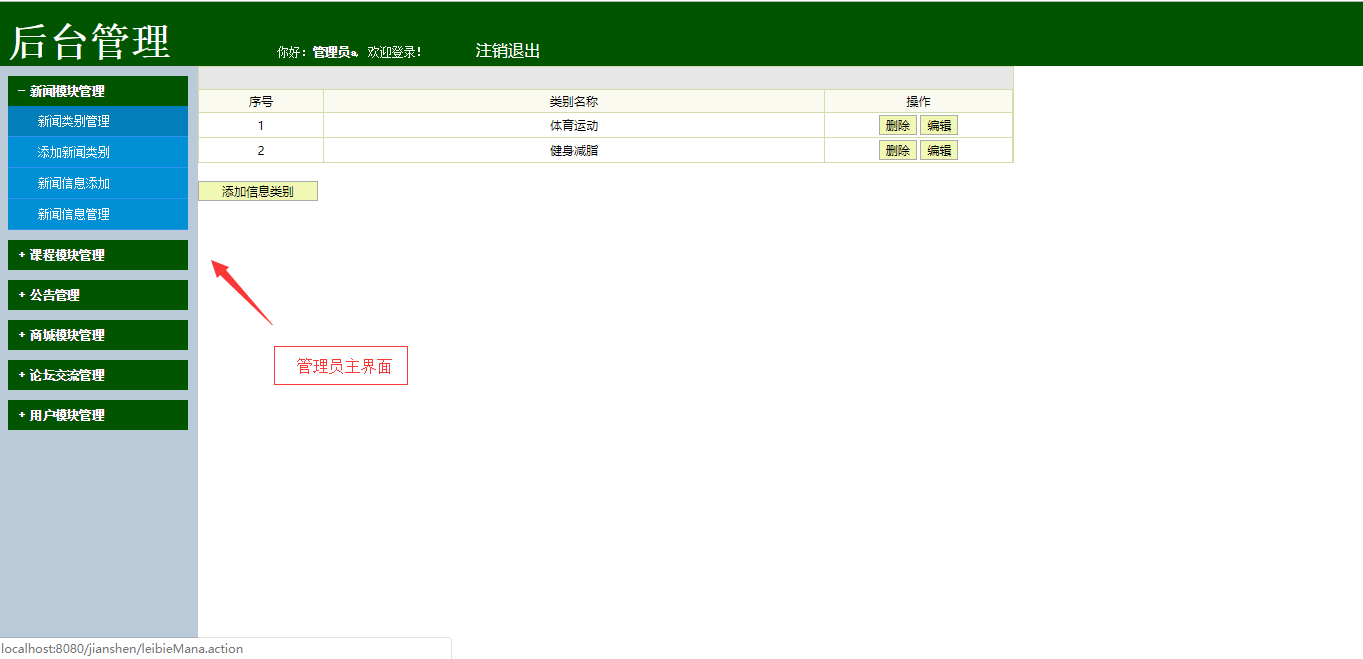Image resolution: width=1363 pixels, height=659 pixels.
Task: Open 新闻类别管理 in the sidebar
Action: (x=98, y=121)
